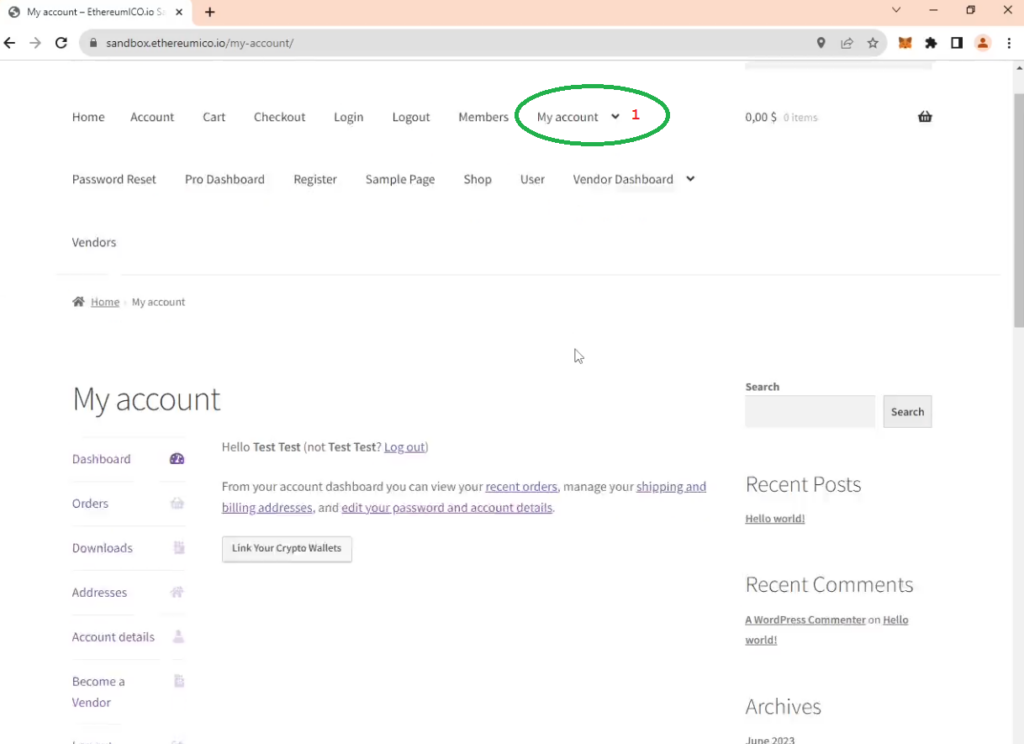Screen dimensions: 1024x744
Task: Click the Chrome profile avatar icon
Action: (982, 43)
